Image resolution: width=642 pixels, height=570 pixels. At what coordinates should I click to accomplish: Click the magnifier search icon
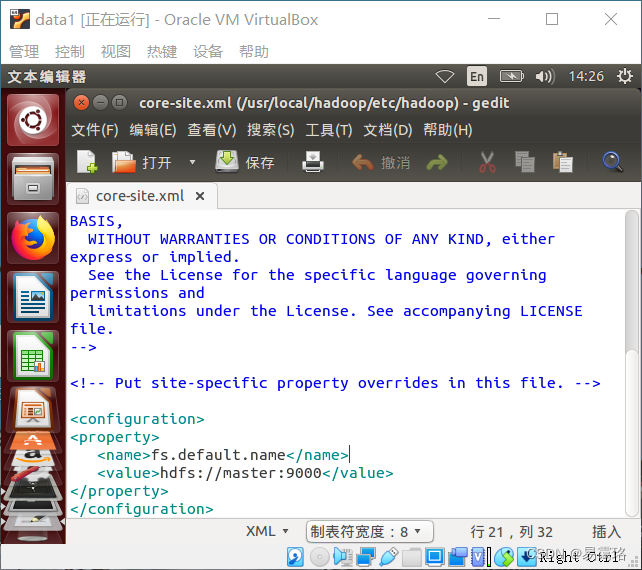tap(613, 162)
